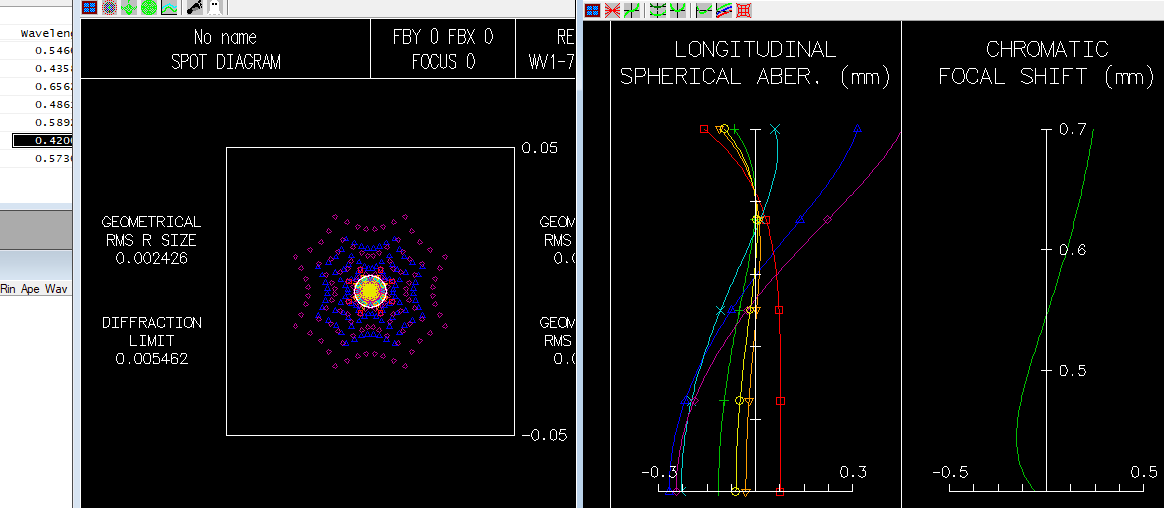
Task: Click the -0.5 axis label on chromatic focal shift plot
Action: tap(951, 472)
